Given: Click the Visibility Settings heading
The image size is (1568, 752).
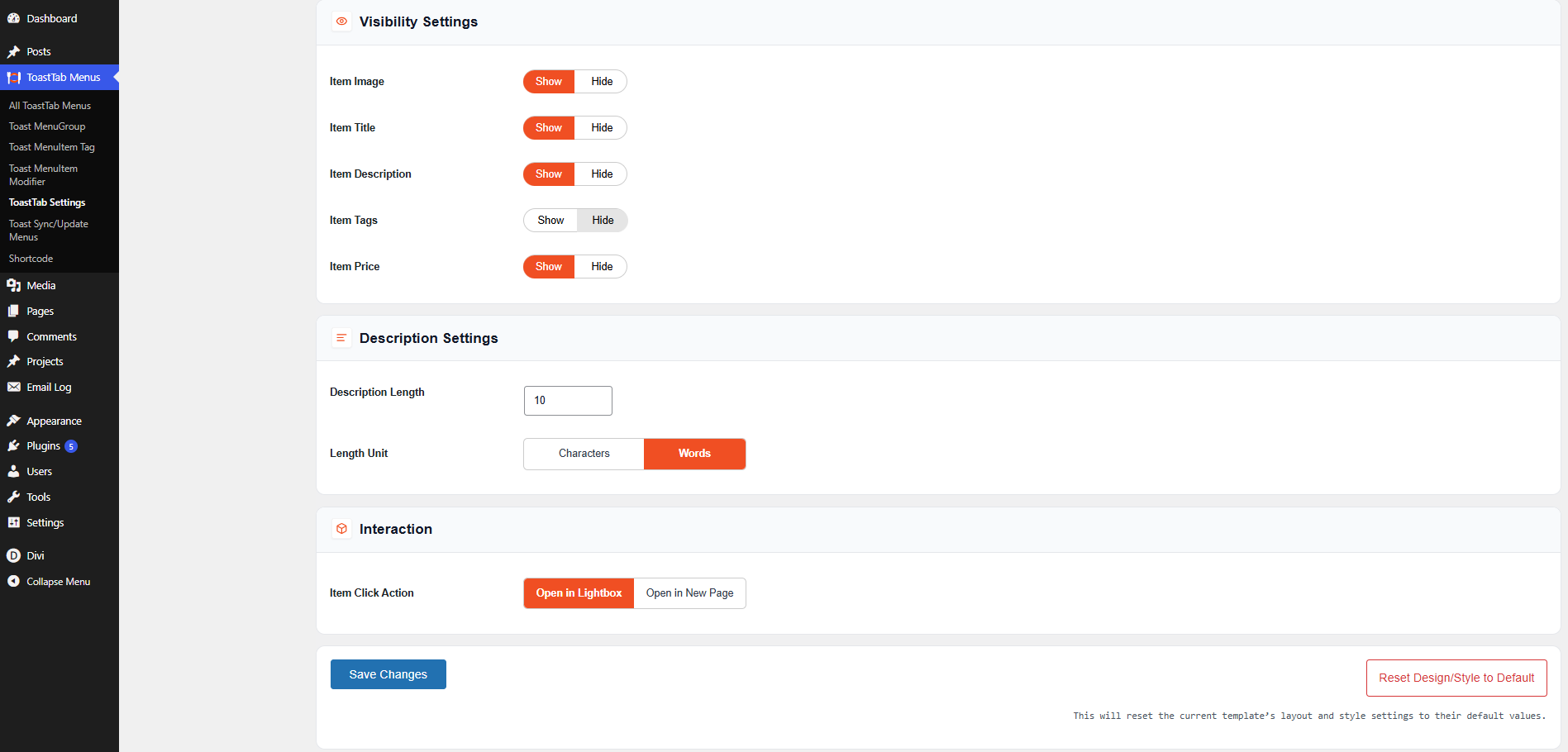Looking at the screenshot, I should click(x=418, y=21).
